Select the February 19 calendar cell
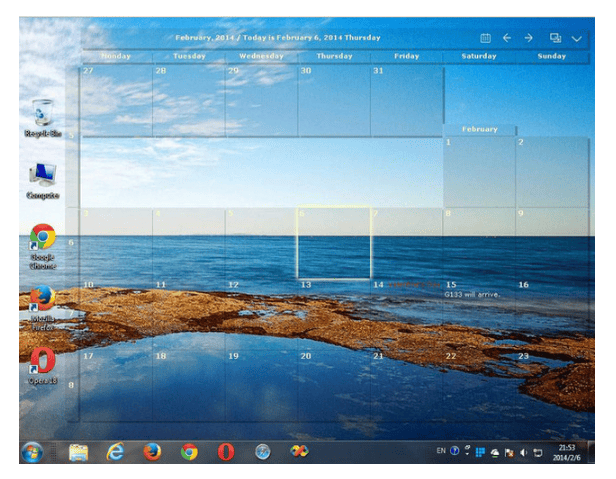This screenshot has width=616, height=479. (x=261, y=386)
